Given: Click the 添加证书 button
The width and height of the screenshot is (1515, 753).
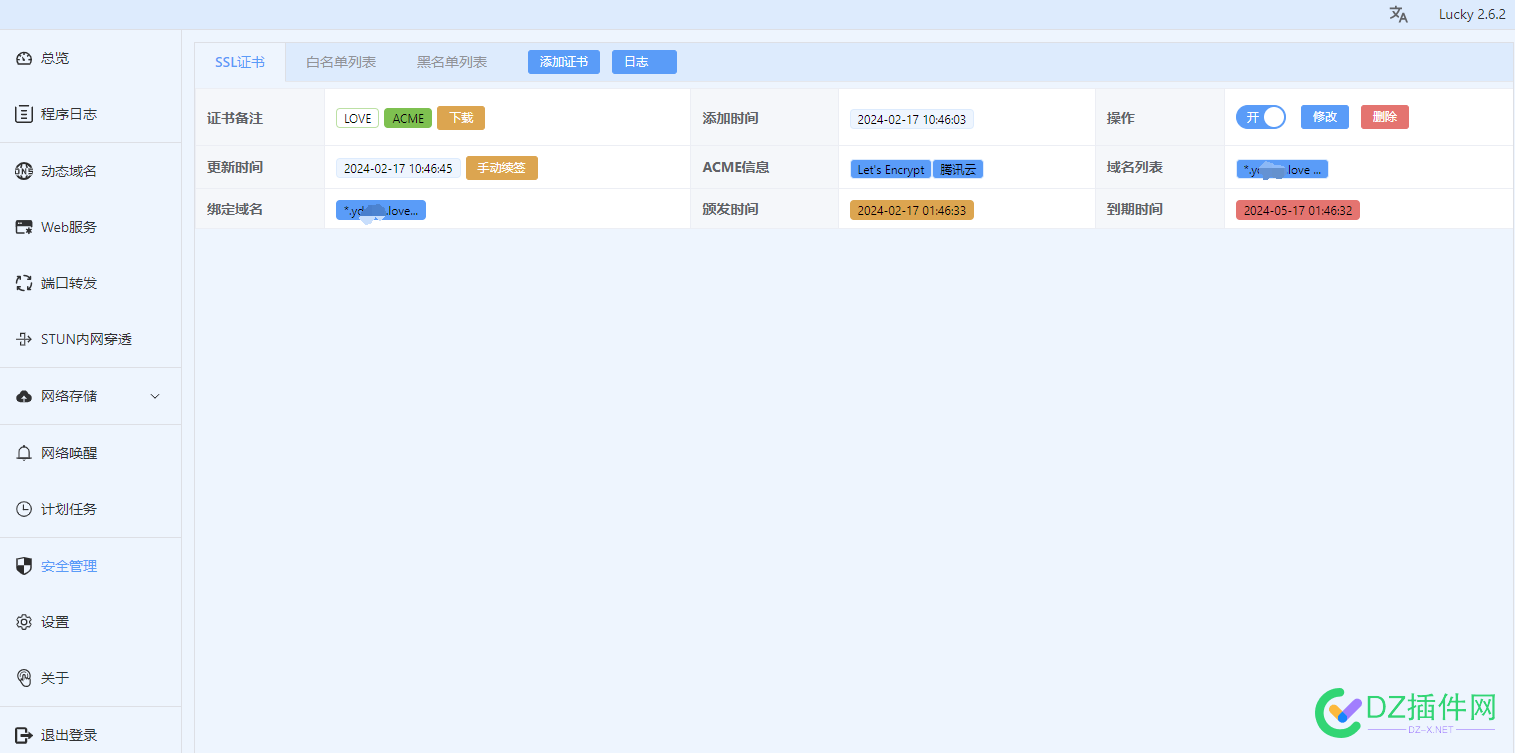Looking at the screenshot, I should 564,62.
